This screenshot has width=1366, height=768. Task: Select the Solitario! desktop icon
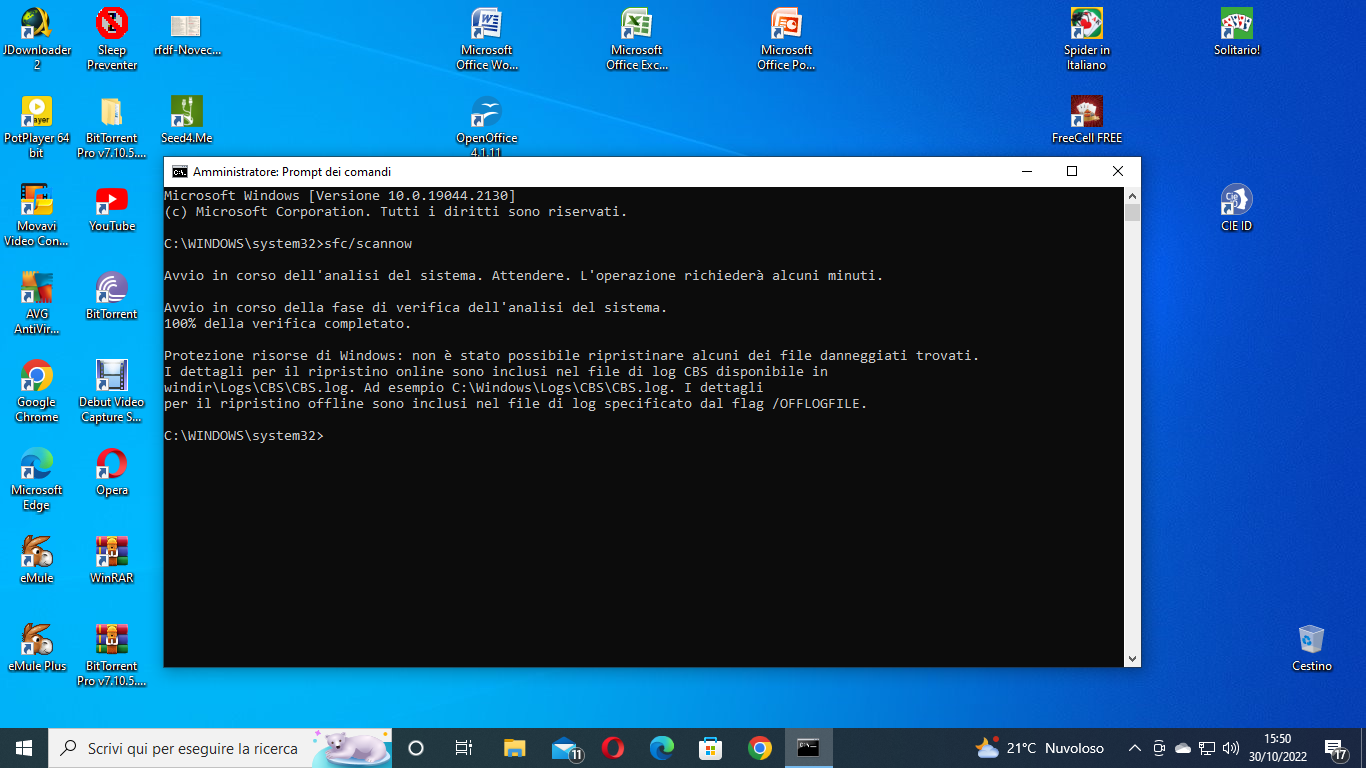click(1237, 31)
